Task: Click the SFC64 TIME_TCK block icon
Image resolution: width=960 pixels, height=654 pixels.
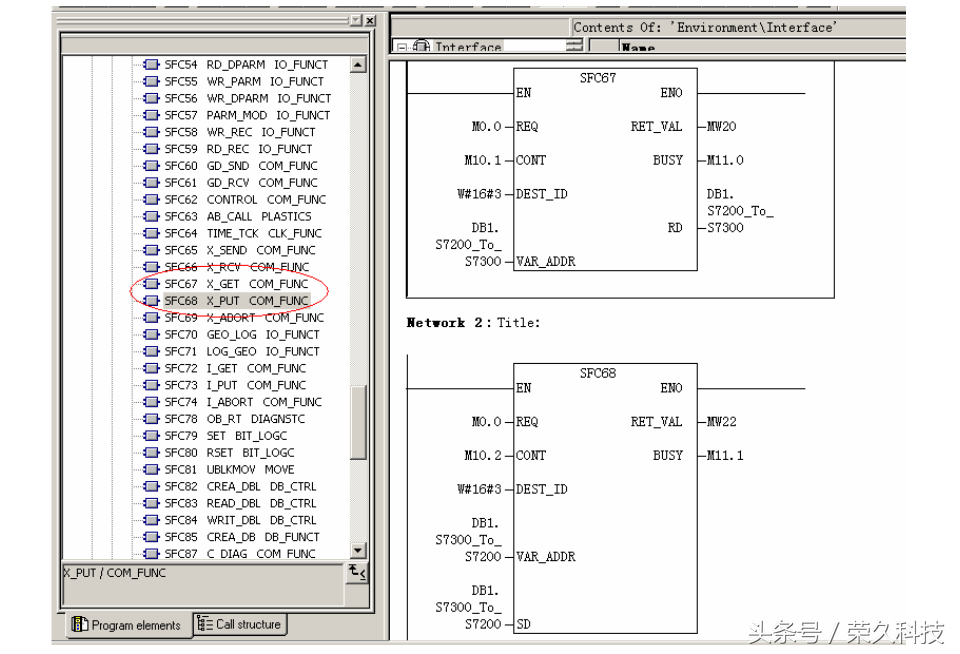Action: click(152, 233)
